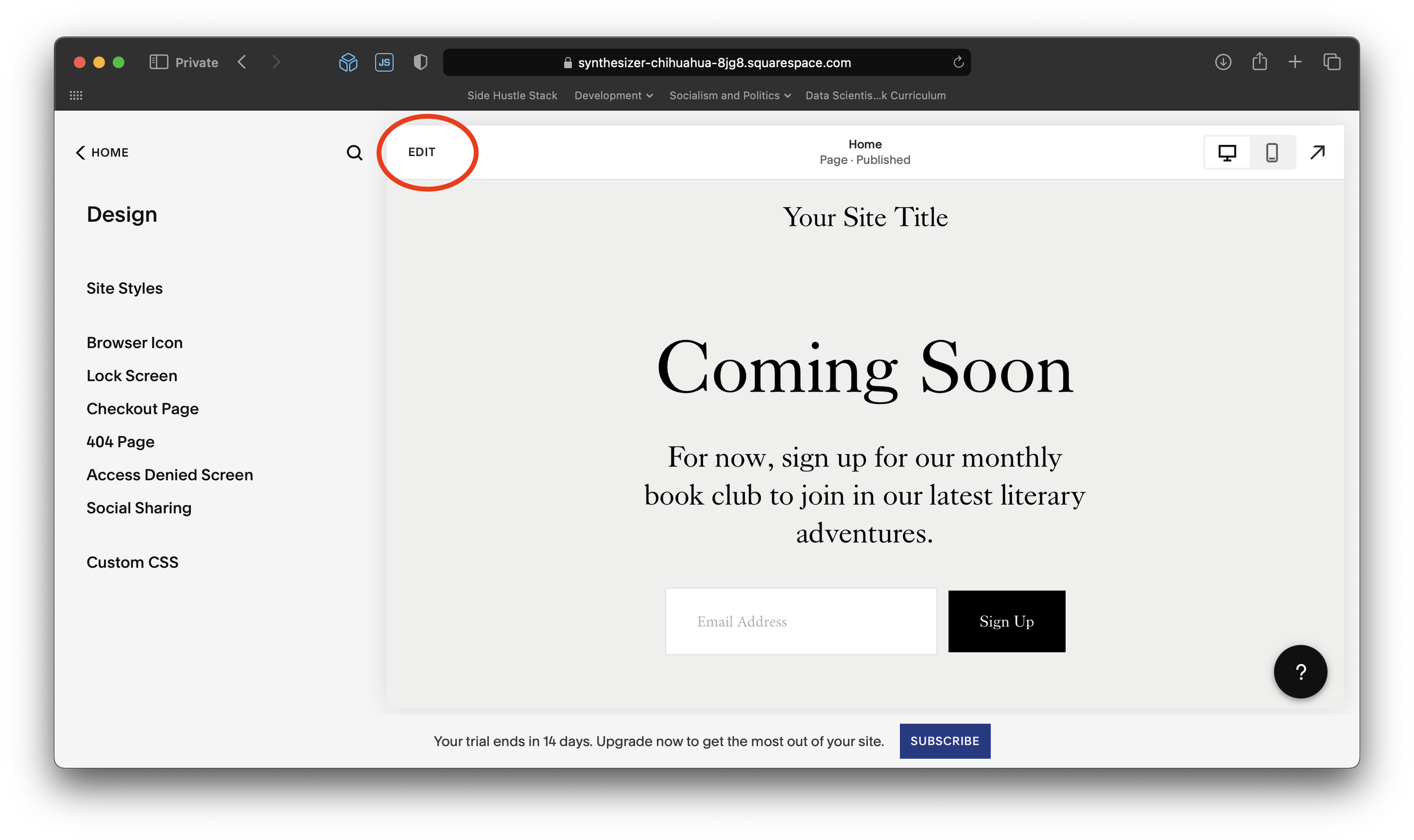Click the SUBSCRIBE button
The height and width of the screenshot is (840, 1414).
945,741
